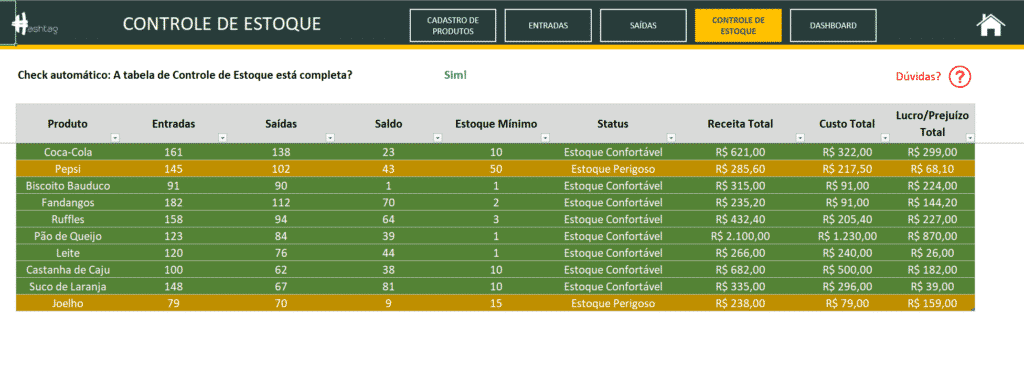Open Cadastro de Produtos tab
The image size is (1024, 376).
pyautogui.click(x=453, y=26)
